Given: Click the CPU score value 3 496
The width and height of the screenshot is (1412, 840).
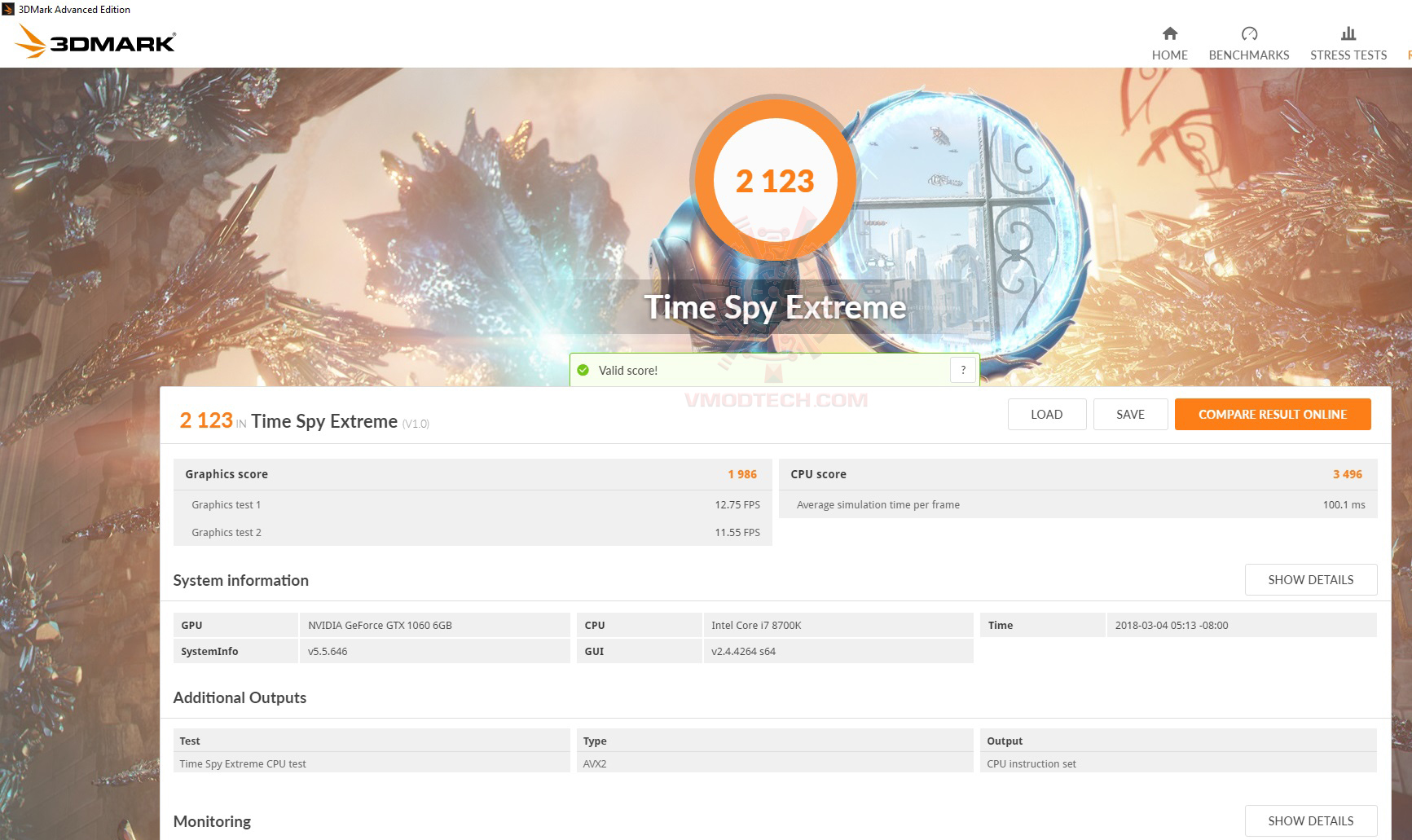Looking at the screenshot, I should (x=1348, y=474).
